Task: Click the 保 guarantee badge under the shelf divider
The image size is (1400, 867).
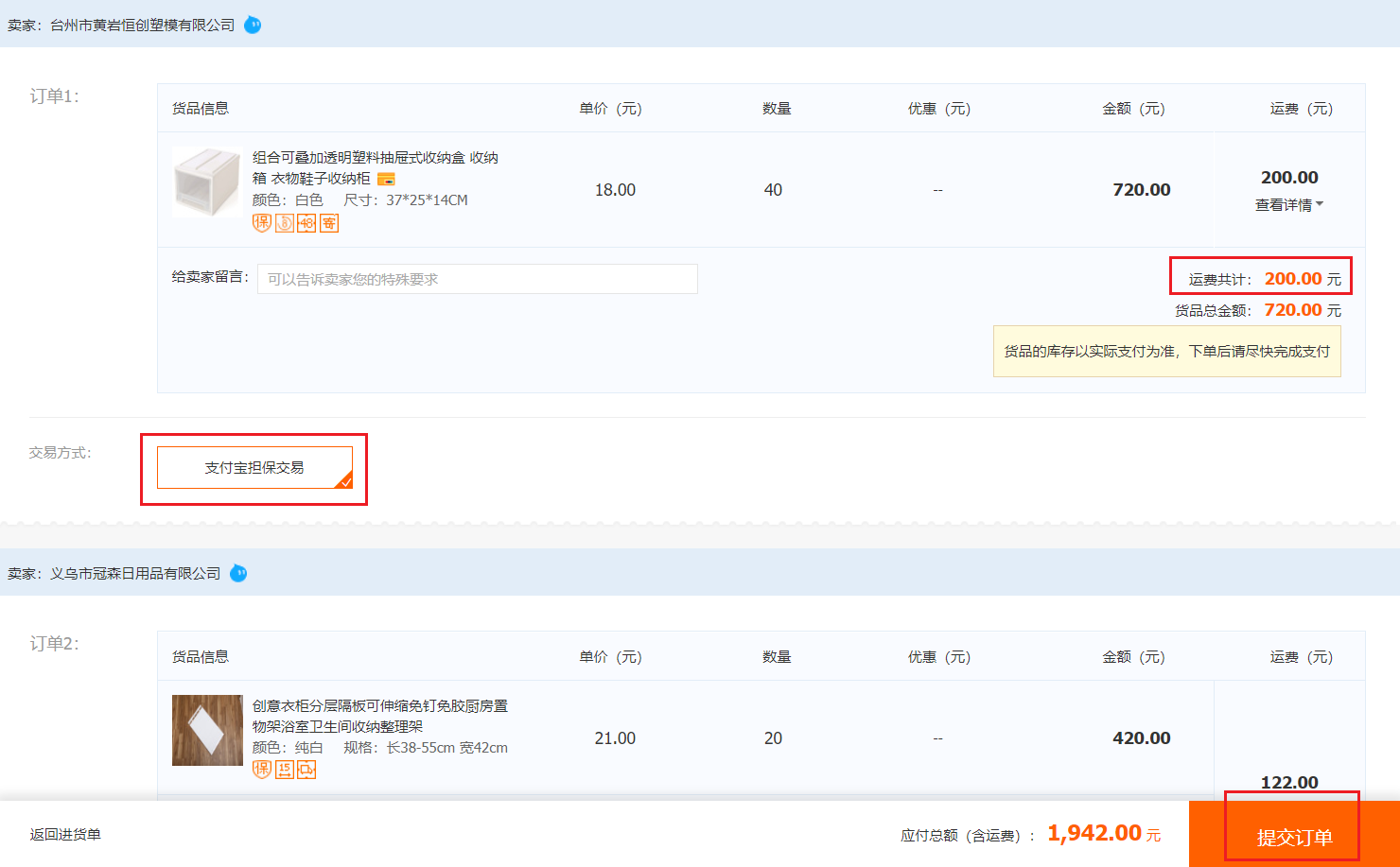Action: click(262, 770)
